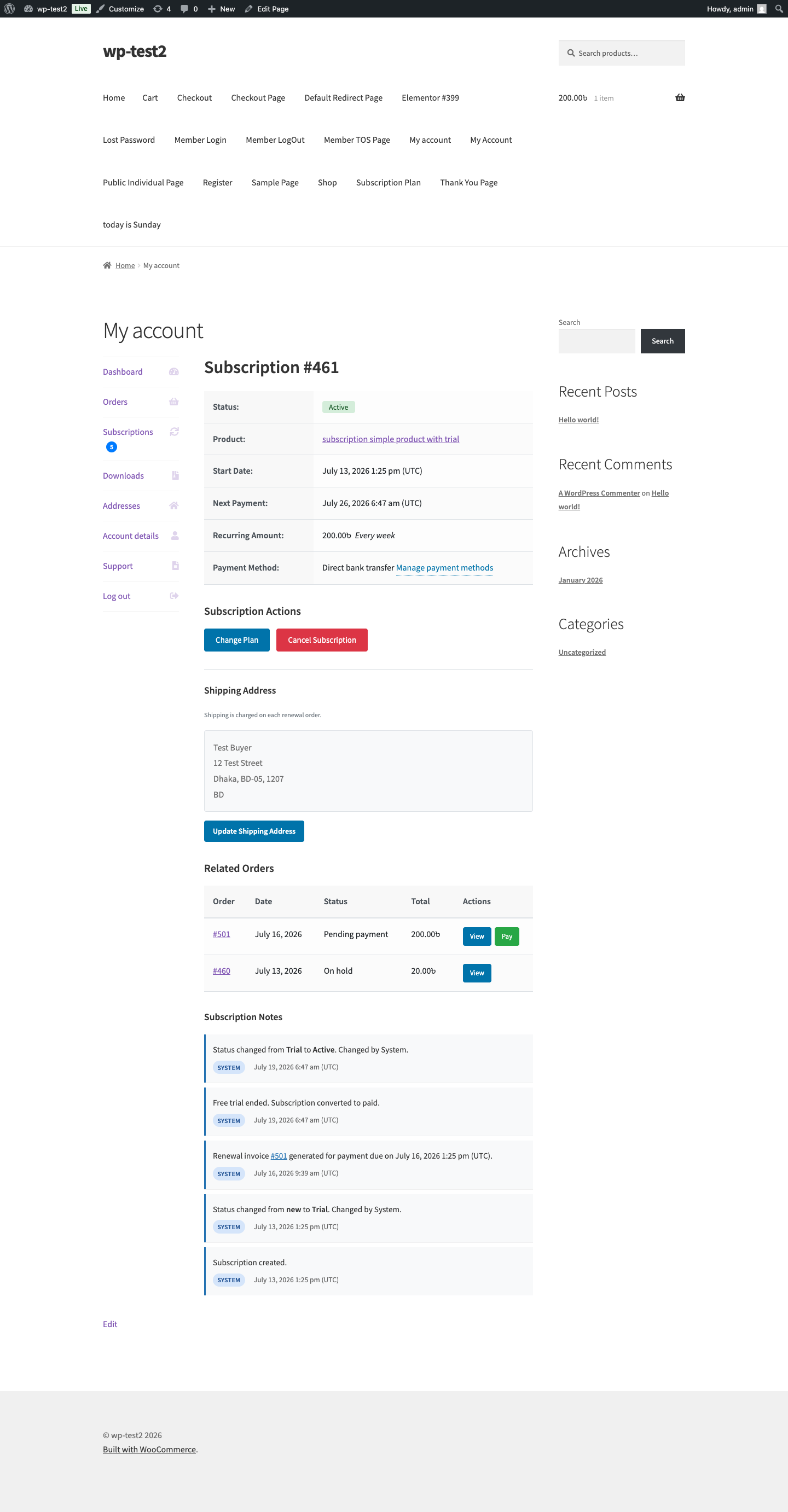
Task: Open Uncategorized category
Action: [x=582, y=652]
